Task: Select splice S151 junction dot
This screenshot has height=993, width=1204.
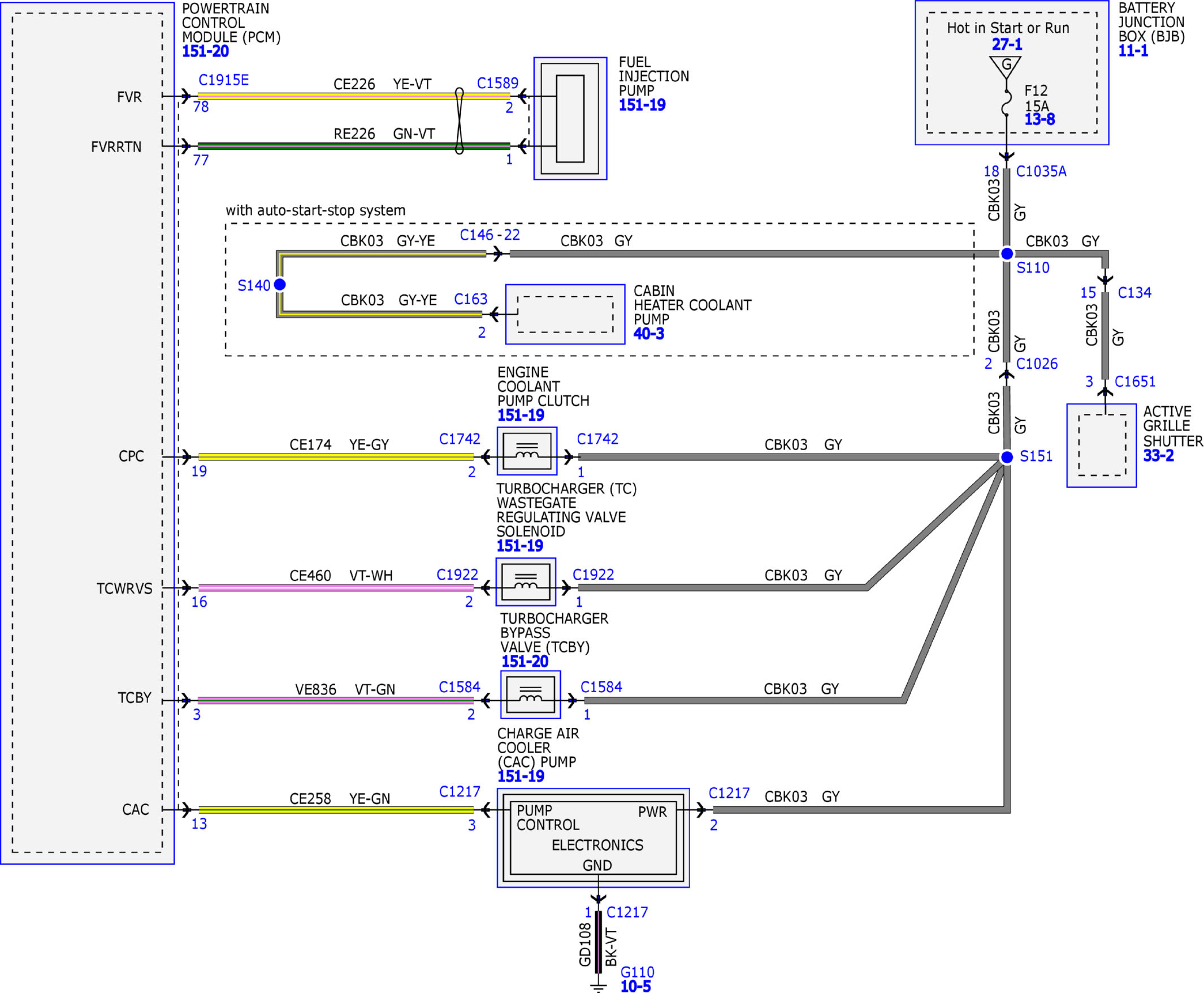Action: [x=1007, y=457]
